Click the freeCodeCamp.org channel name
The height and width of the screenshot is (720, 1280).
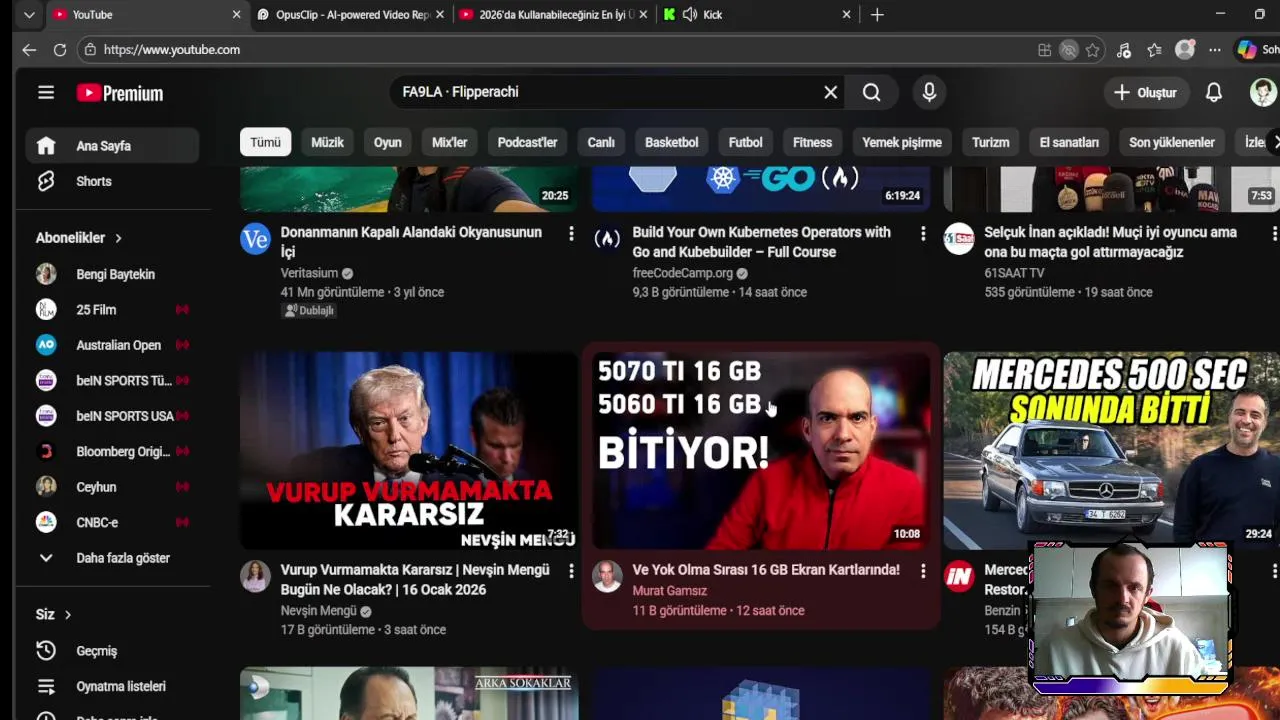[683, 273]
